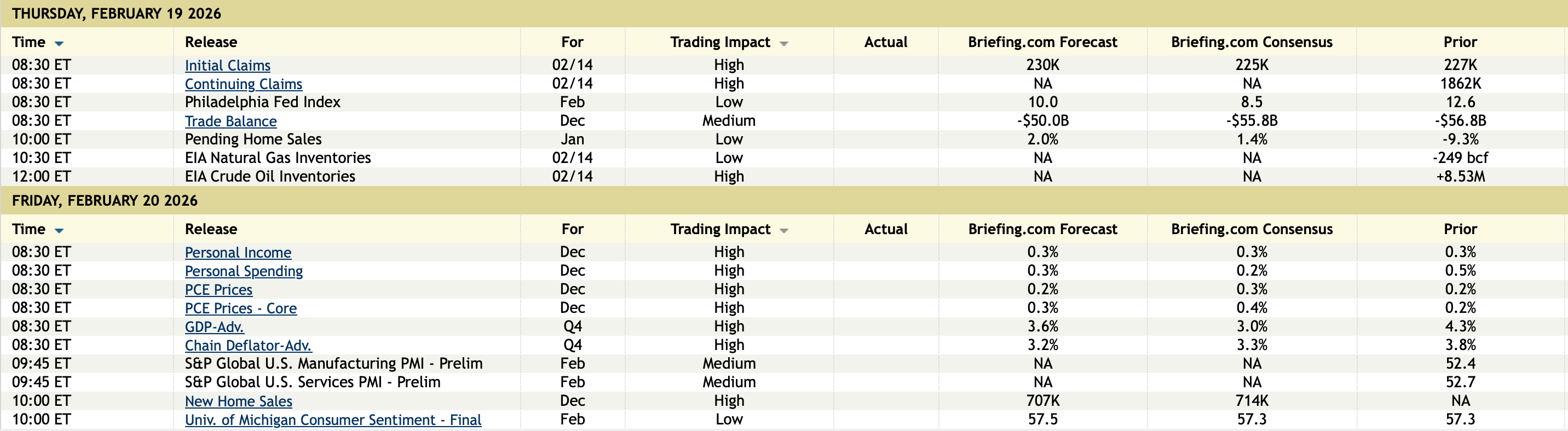
Task: Open the PCE Prices - Core link
Action: pyautogui.click(x=240, y=308)
